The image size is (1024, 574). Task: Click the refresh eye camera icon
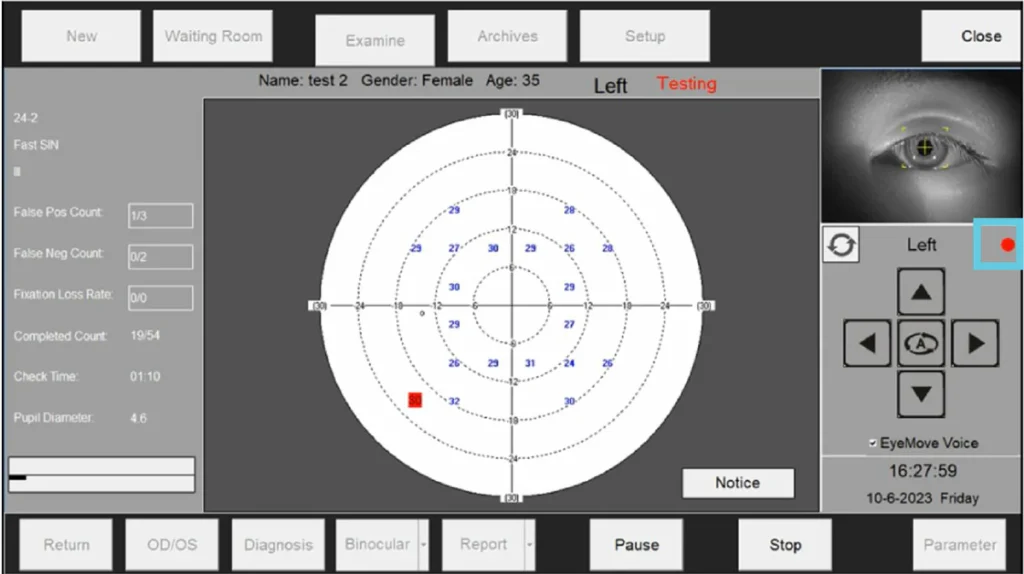[841, 245]
